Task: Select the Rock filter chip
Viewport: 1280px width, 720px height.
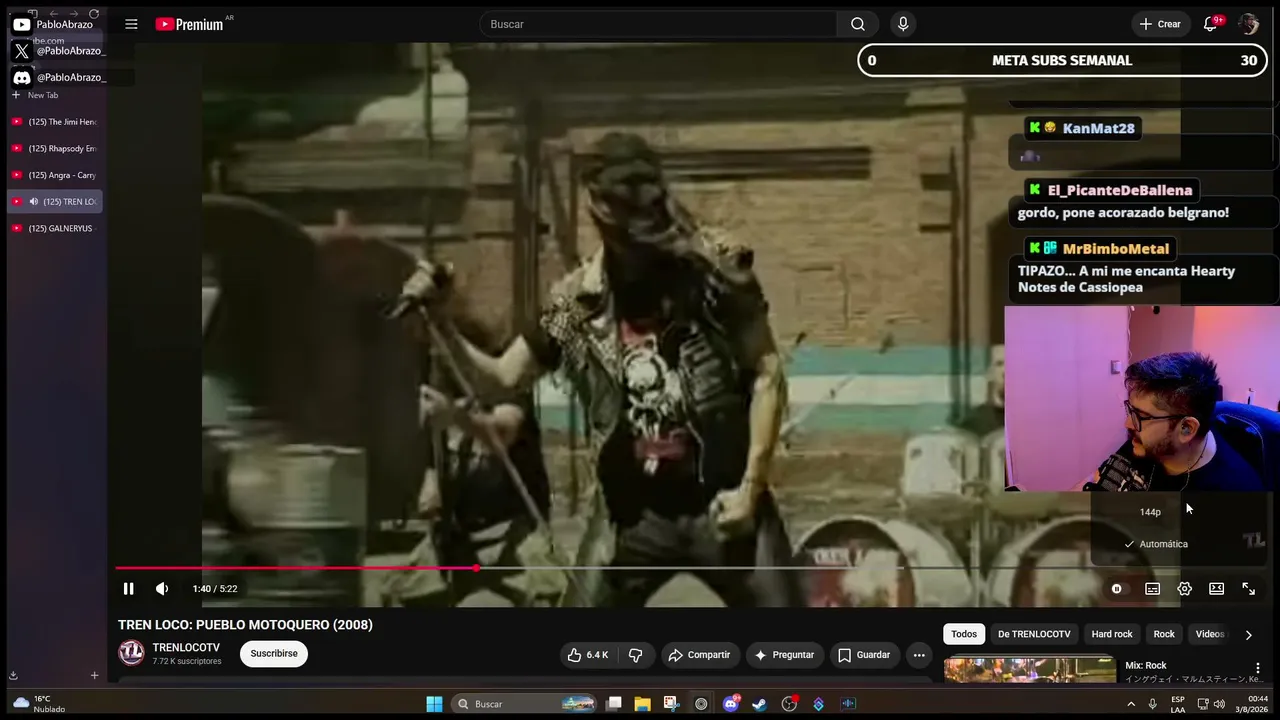Action: pos(1164,634)
